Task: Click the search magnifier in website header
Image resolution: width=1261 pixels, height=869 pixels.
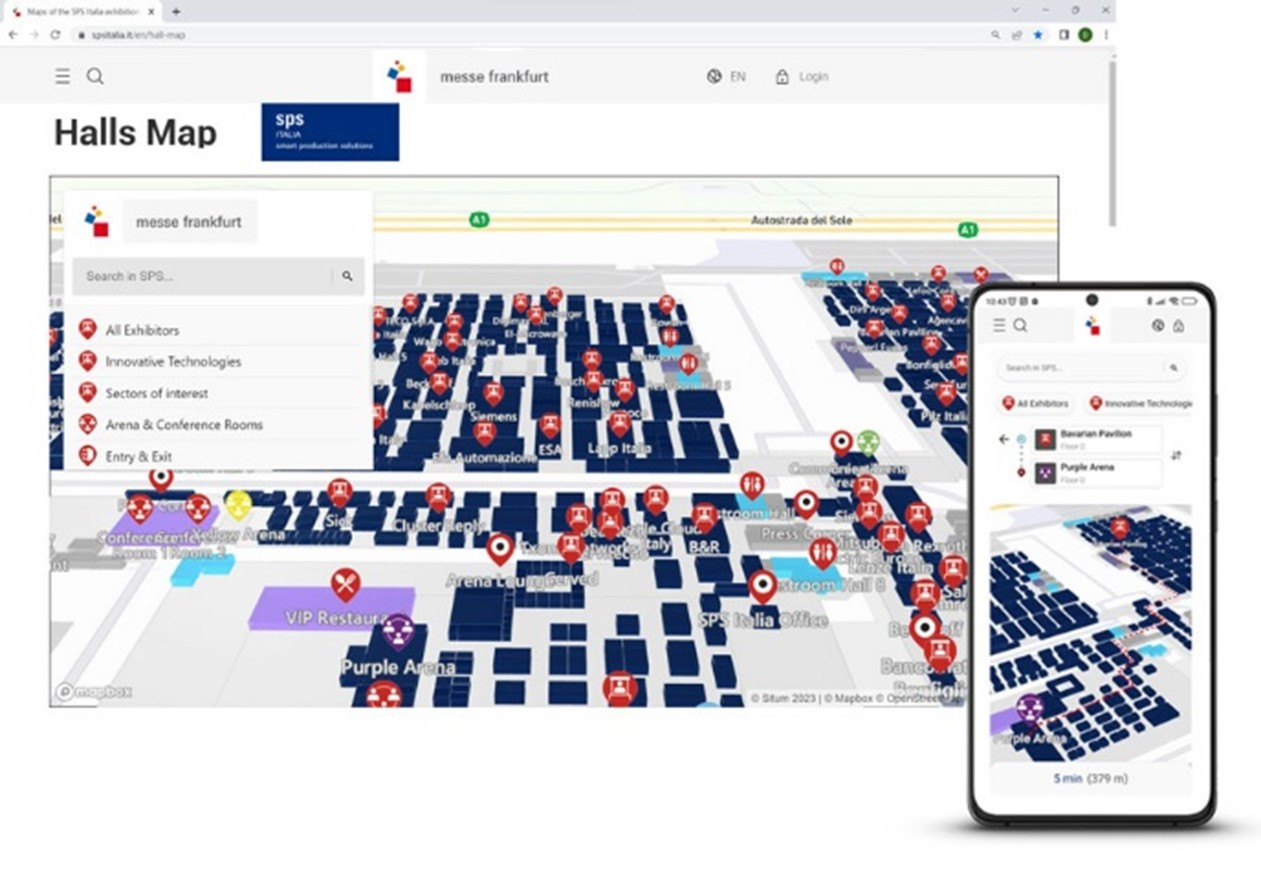Action: pos(95,76)
